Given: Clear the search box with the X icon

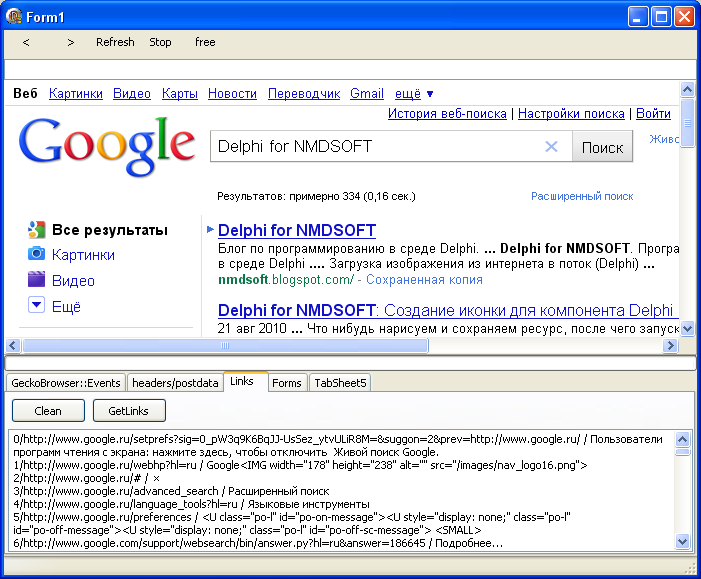Looking at the screenshot, I should coord(551,146).
